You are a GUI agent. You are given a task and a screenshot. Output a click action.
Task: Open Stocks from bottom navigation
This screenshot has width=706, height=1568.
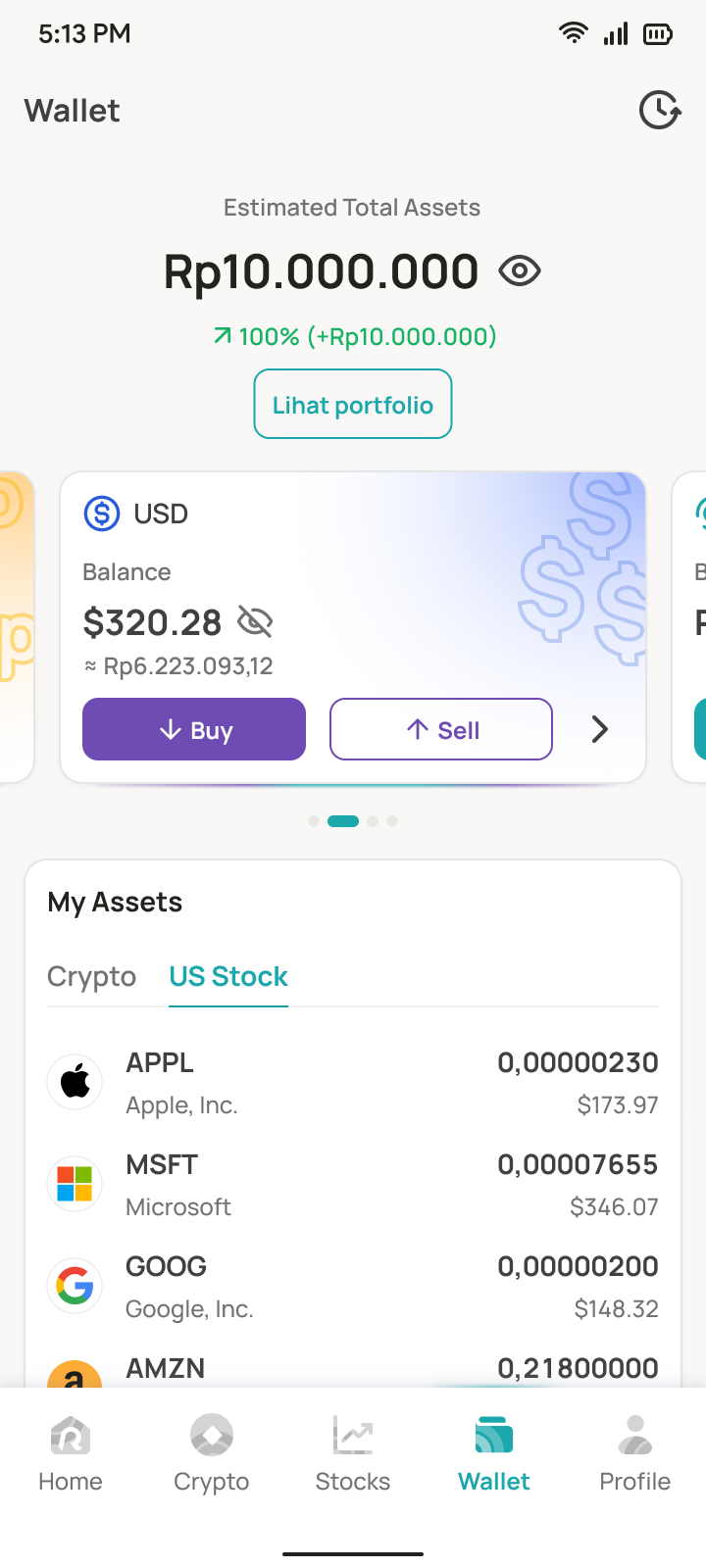[x=353, y=1454]
